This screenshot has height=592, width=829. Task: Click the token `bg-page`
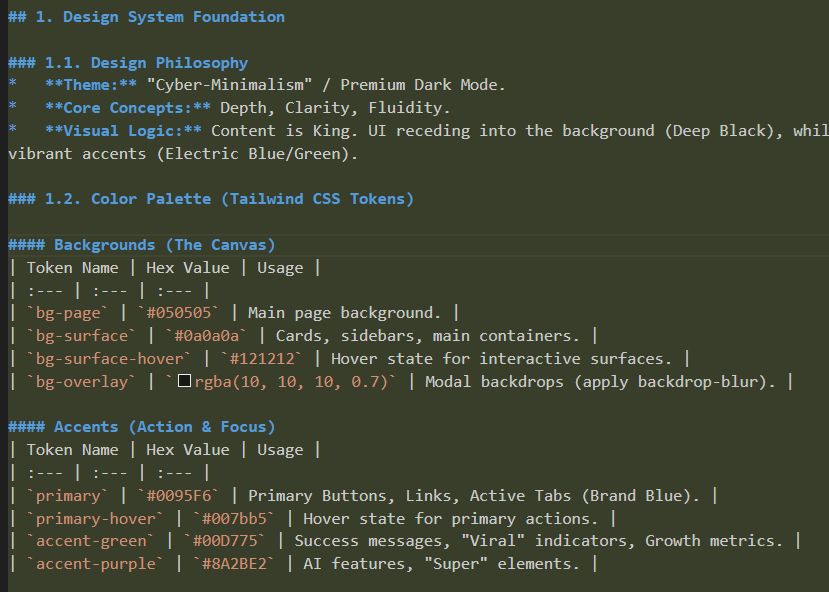pyautogui.click(x=68, y=313)
